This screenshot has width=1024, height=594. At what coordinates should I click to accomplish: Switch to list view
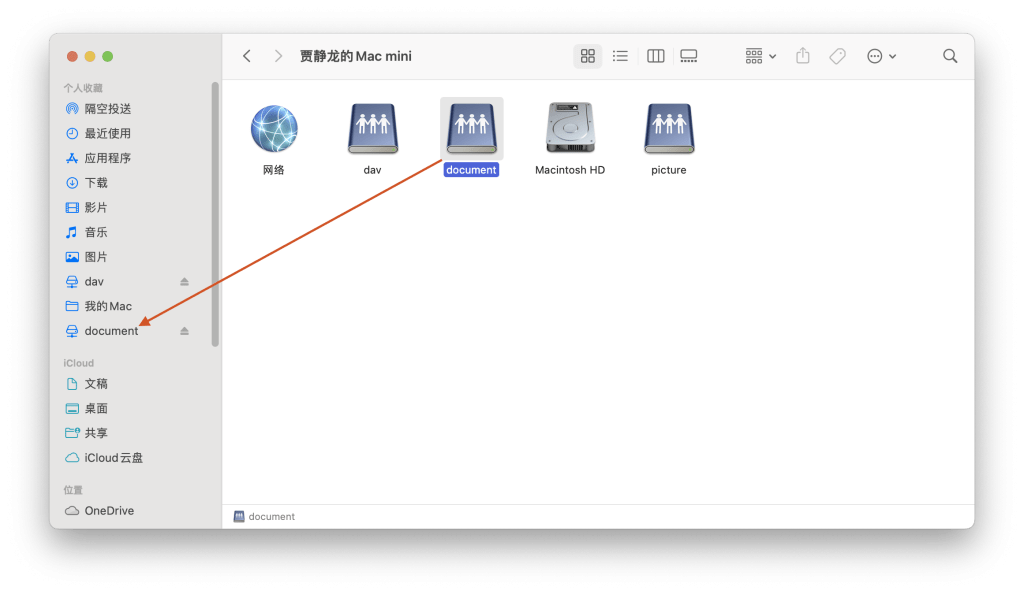click(620, 56)
